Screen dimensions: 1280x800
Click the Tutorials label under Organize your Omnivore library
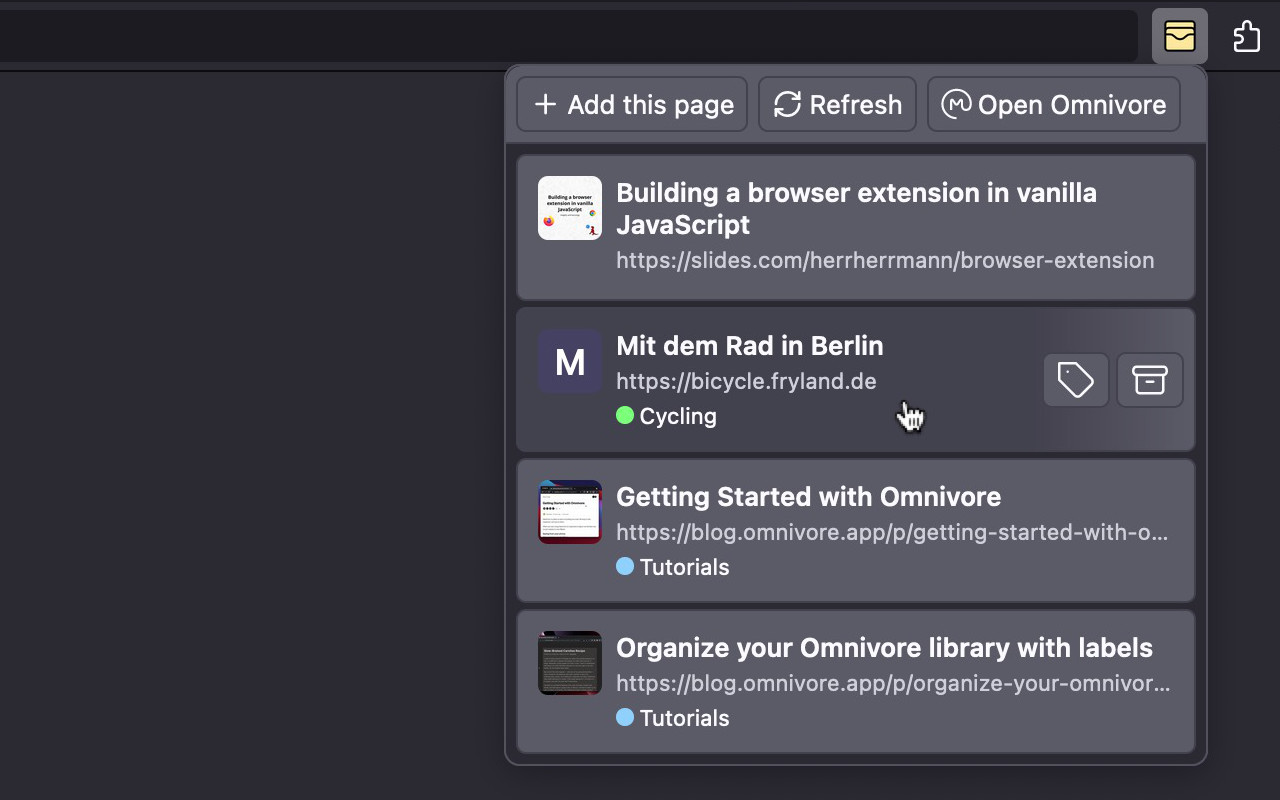click(673, 718)
